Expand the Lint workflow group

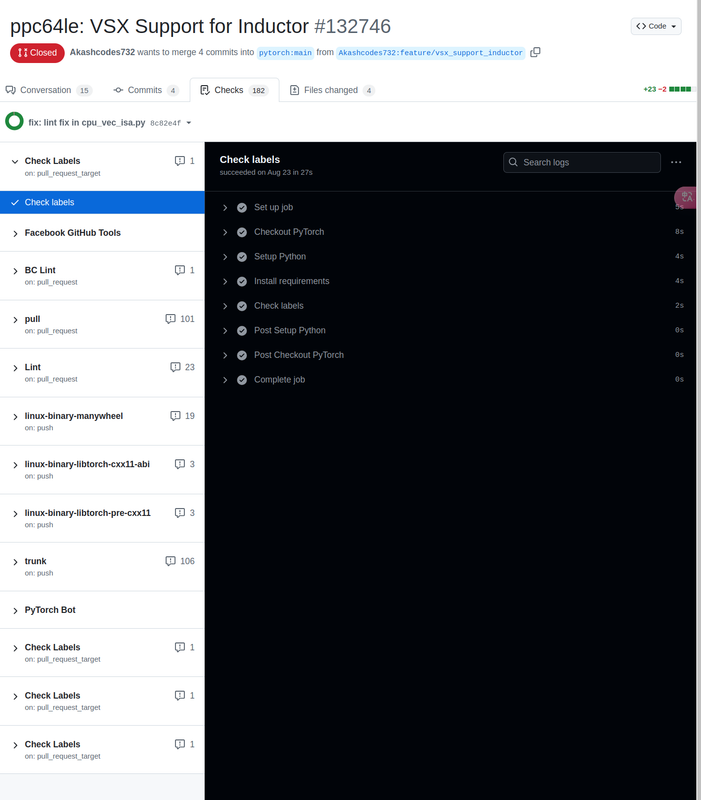pos(15,368)
